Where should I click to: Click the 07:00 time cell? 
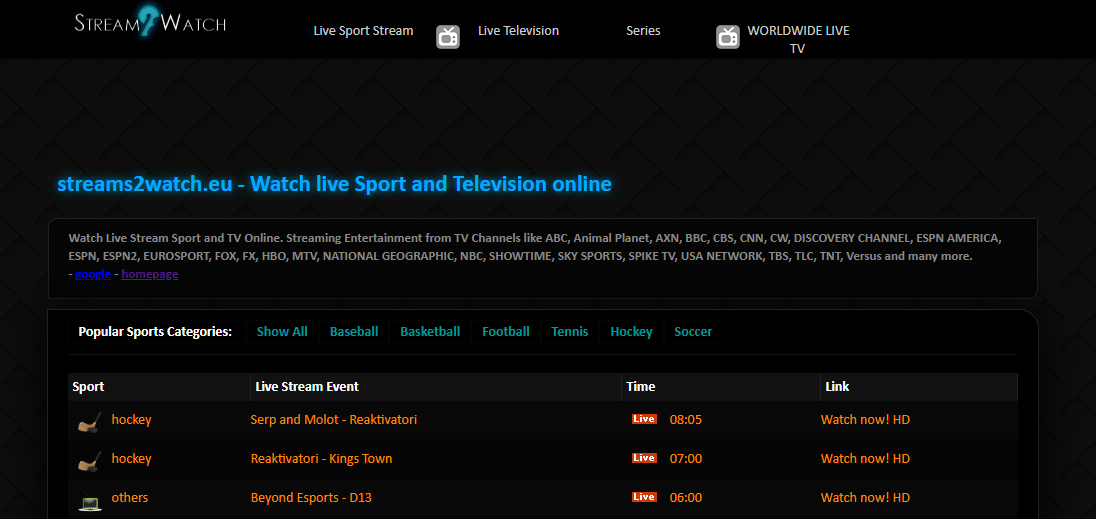[x=686, y=459]
